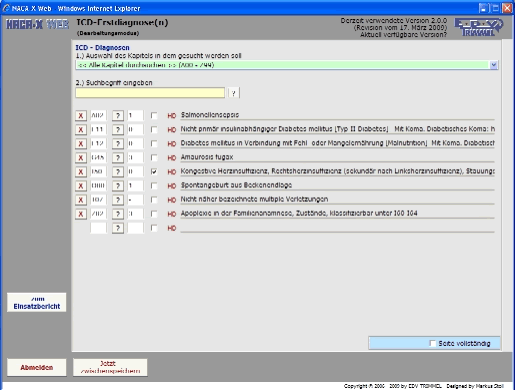The image size is (515, 390).
Task: Select the Amaurosis fugax diagnosis text
Action: (x=207, y=157)
